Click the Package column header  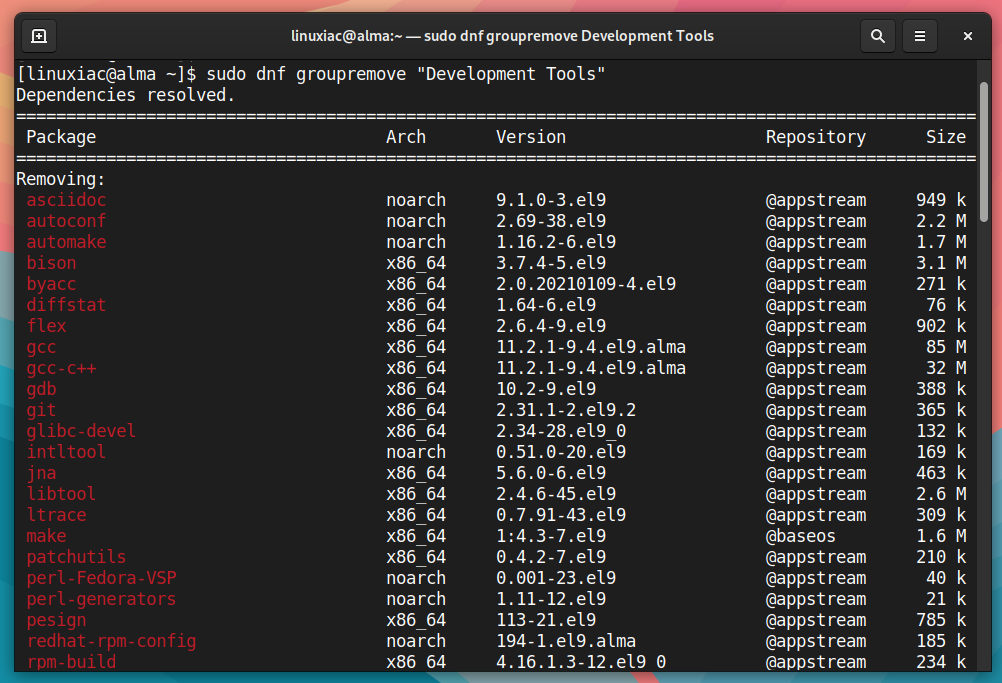point(61,137)
